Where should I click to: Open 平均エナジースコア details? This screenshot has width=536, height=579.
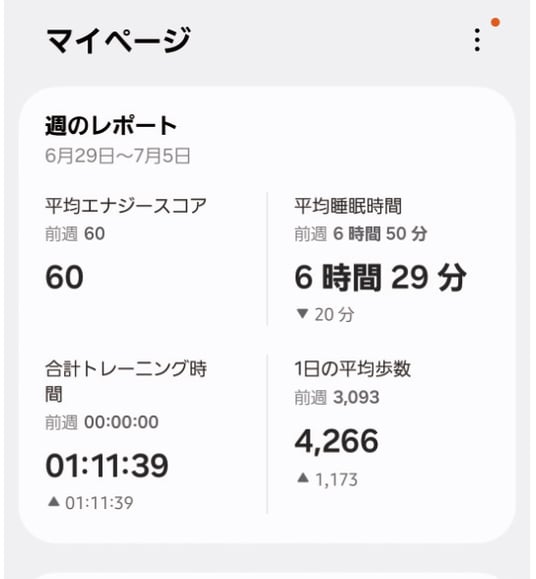[x=126, y=206]
